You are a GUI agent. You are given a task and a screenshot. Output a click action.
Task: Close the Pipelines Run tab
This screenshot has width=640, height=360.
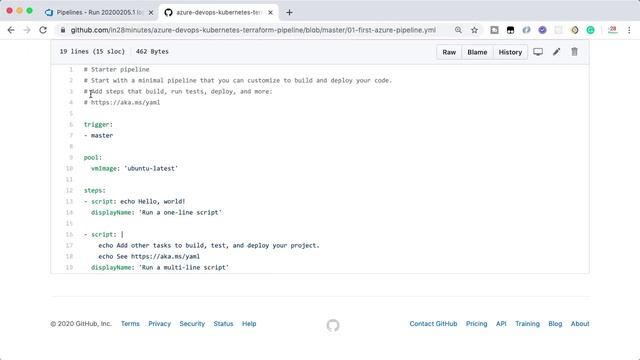click(x=151, y=13)
